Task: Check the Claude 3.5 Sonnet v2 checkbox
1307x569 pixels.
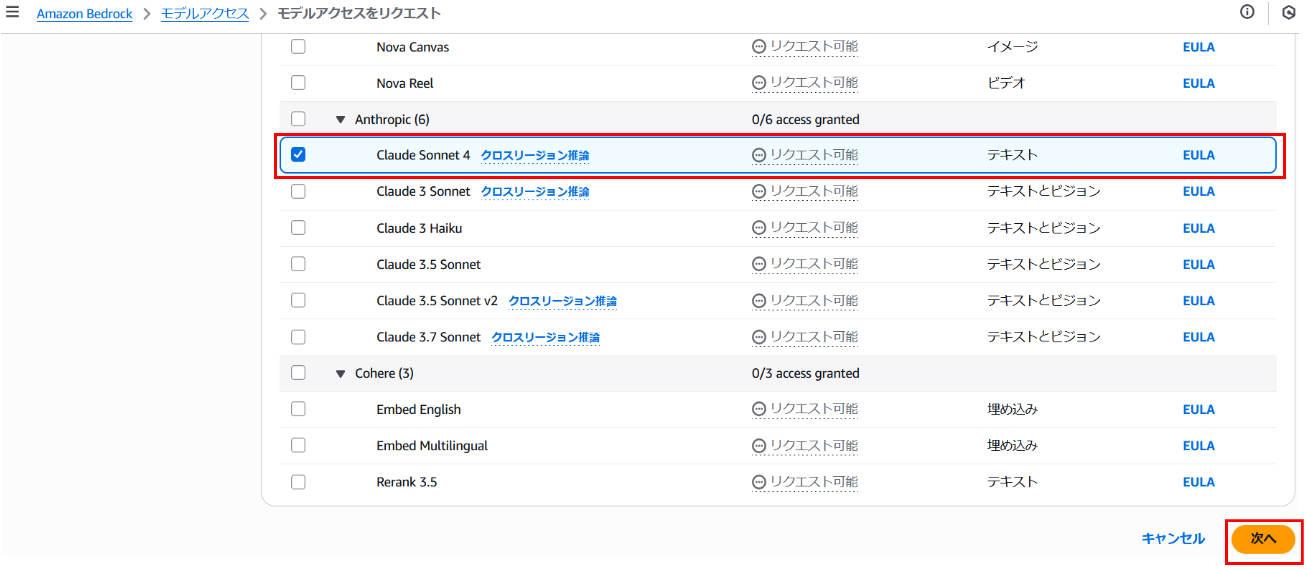Action: pyautogui.click(x=298, y=300)
